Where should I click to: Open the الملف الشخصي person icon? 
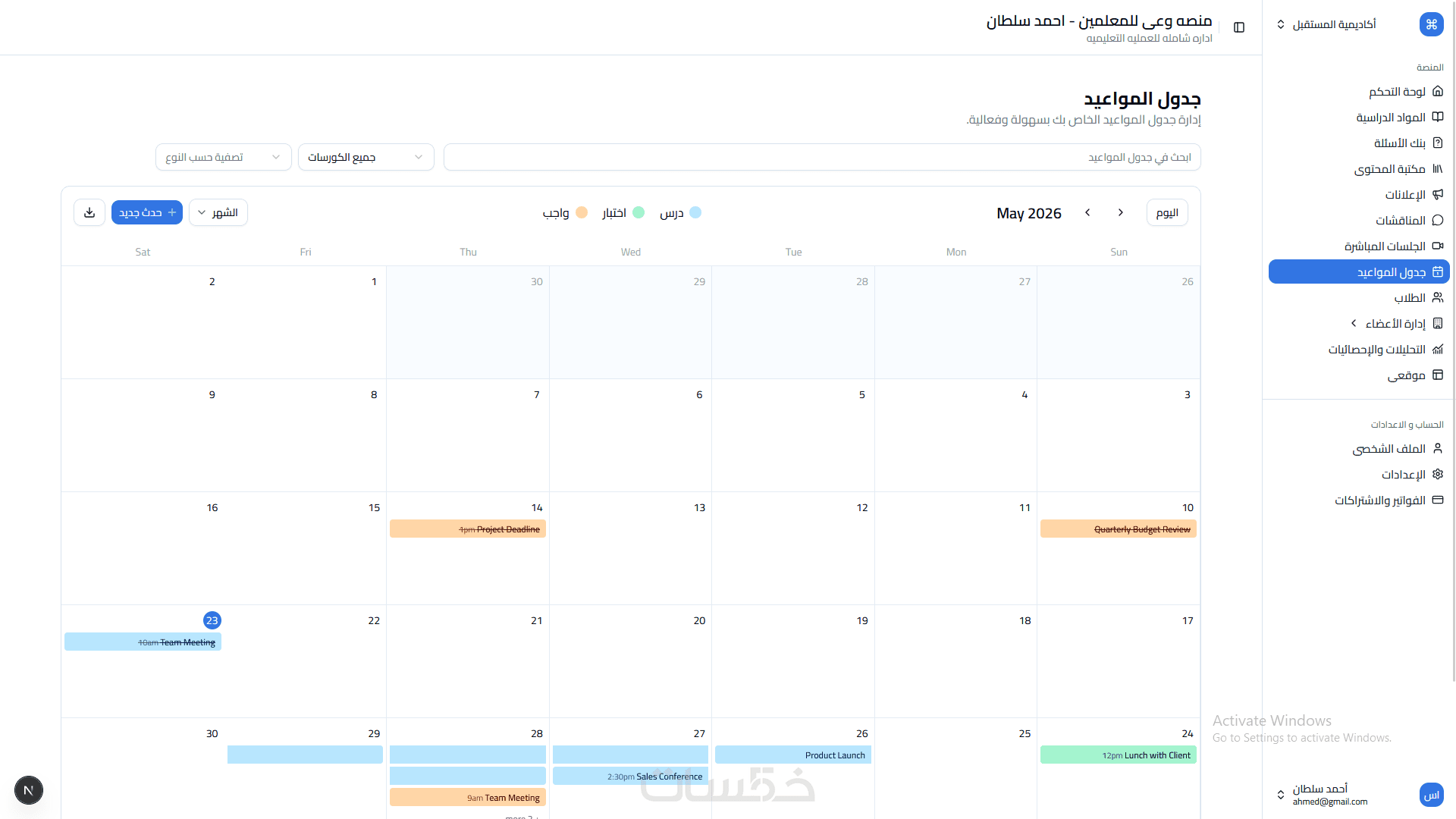1437,449
